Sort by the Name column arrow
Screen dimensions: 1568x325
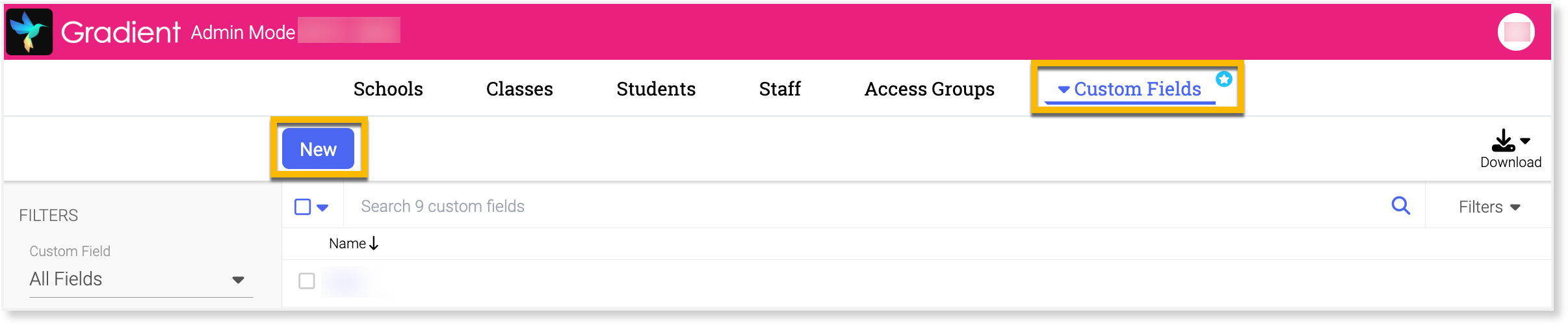pos(374,244)
